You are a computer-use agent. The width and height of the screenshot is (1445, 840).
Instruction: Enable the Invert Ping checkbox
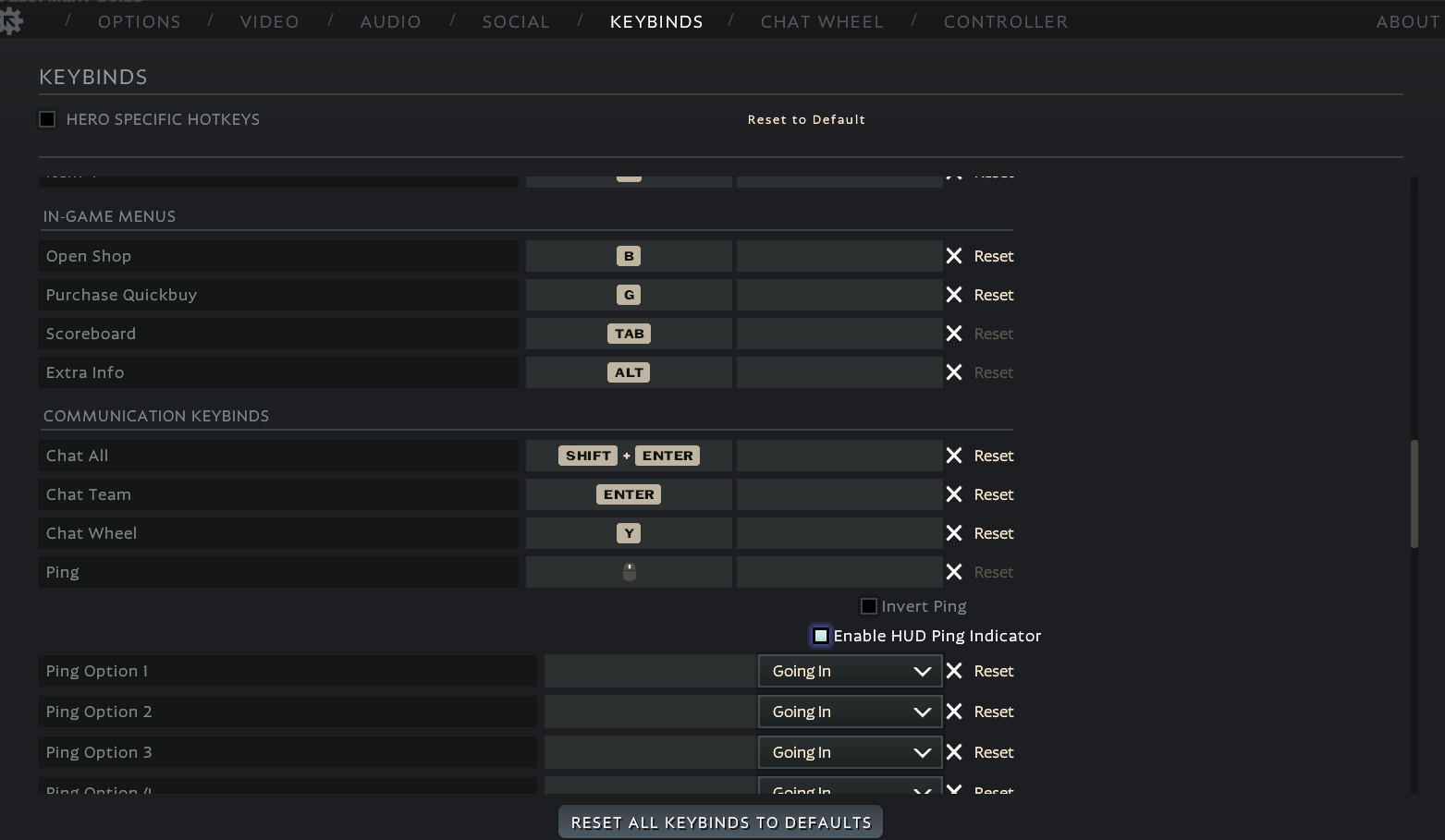[869, 606]
